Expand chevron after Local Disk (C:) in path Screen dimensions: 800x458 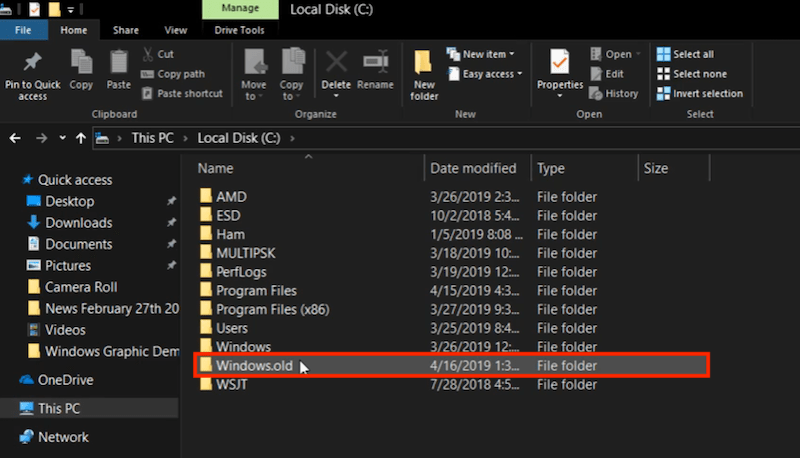point(292,138)
